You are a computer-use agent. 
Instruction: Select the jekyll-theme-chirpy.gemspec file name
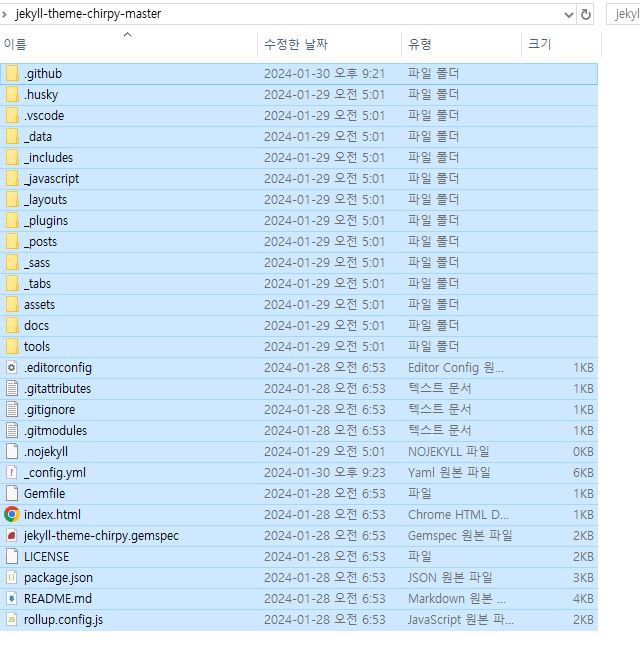pos(101,535)
